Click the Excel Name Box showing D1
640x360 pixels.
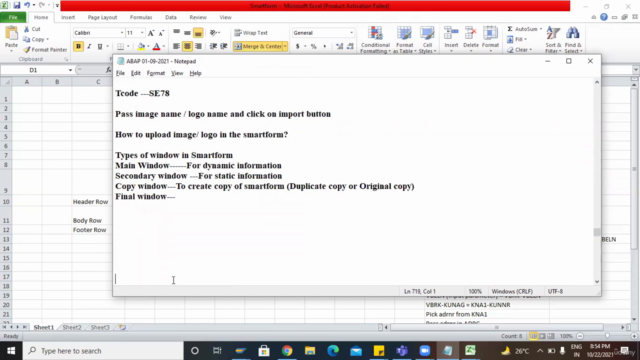tap(33, 70)
